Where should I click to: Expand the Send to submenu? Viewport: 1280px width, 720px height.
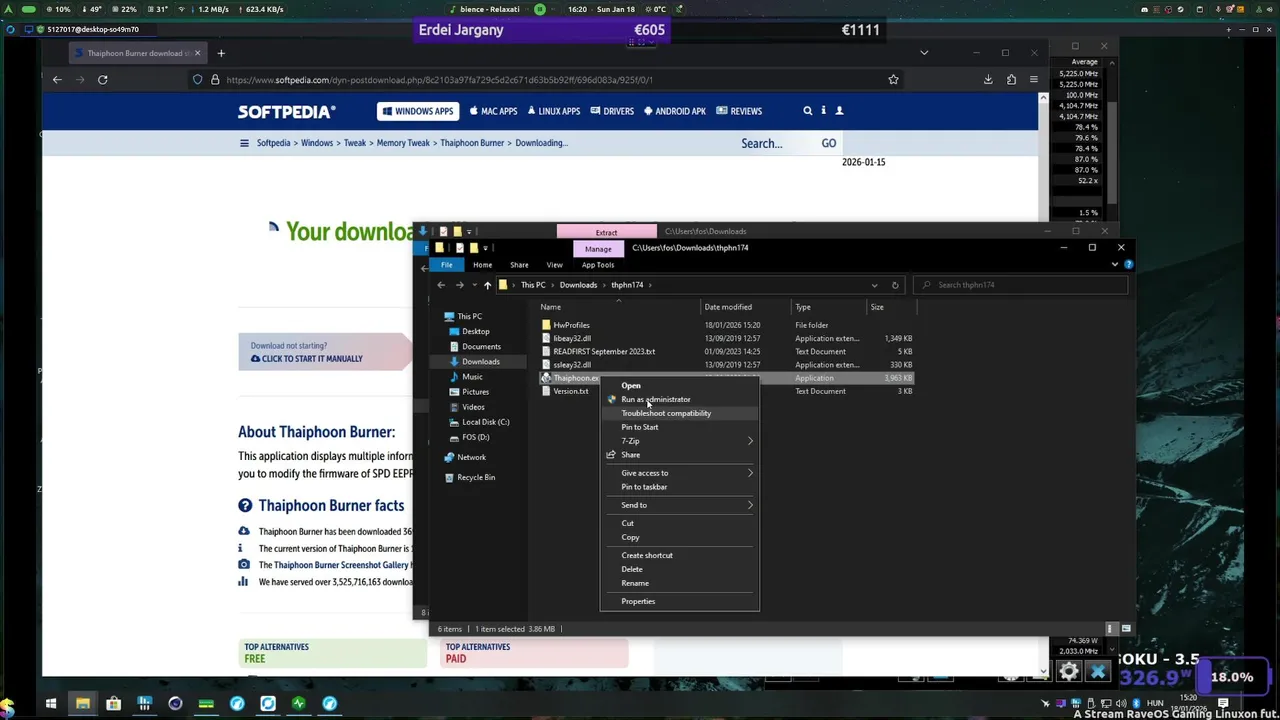tap(680, 505)
